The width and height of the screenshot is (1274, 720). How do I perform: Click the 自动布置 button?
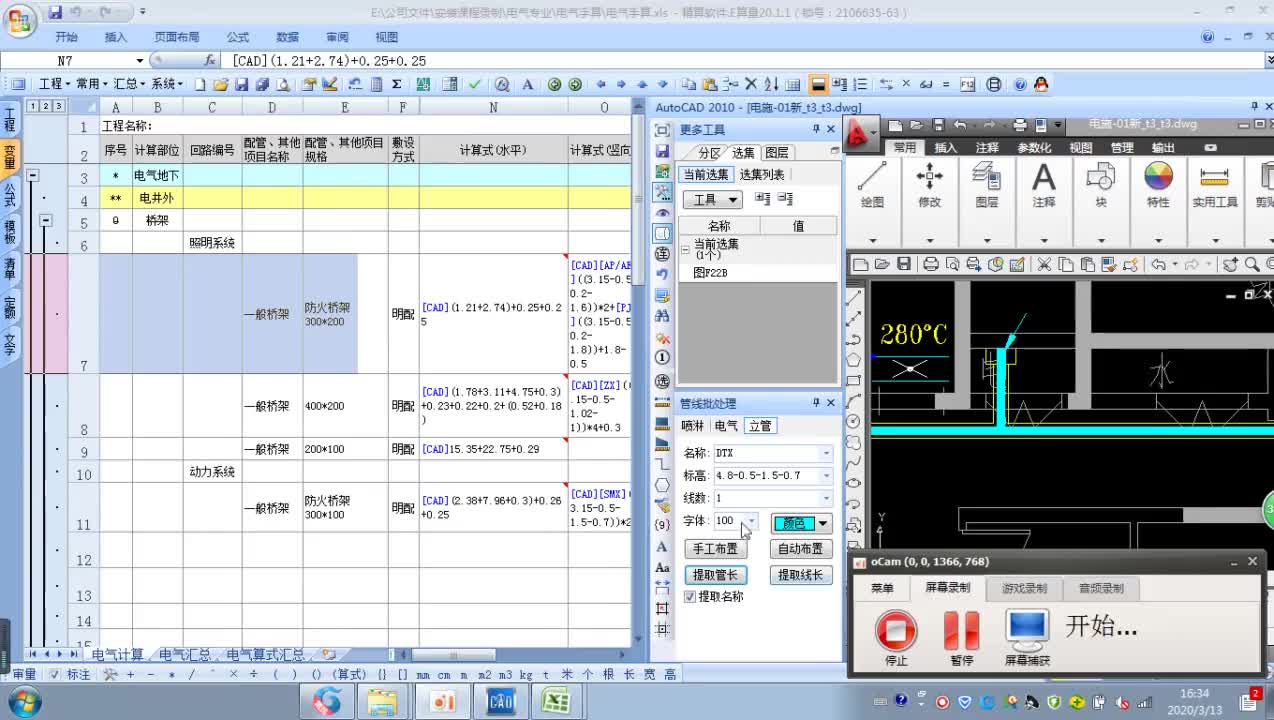tap(801, 549)
